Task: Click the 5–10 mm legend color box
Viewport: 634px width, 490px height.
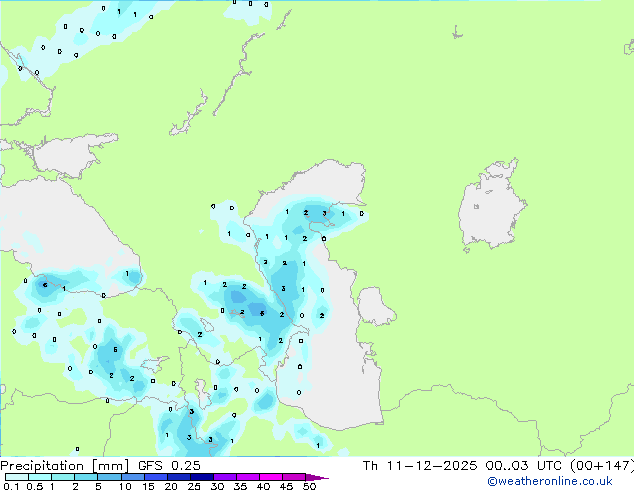Action: pyautogui.click(x=110, y=477)
